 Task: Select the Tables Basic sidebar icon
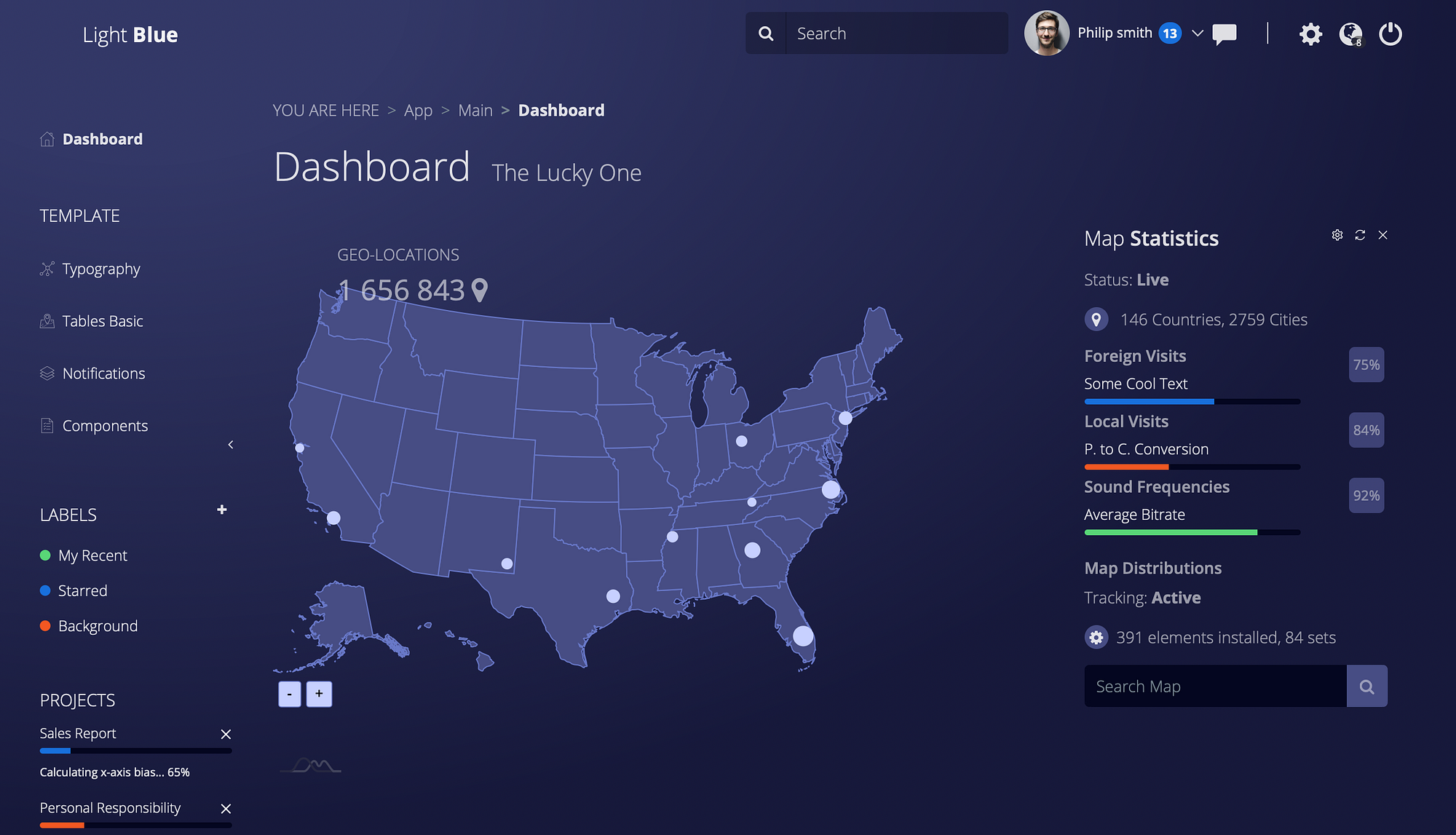tap(46, 320)
